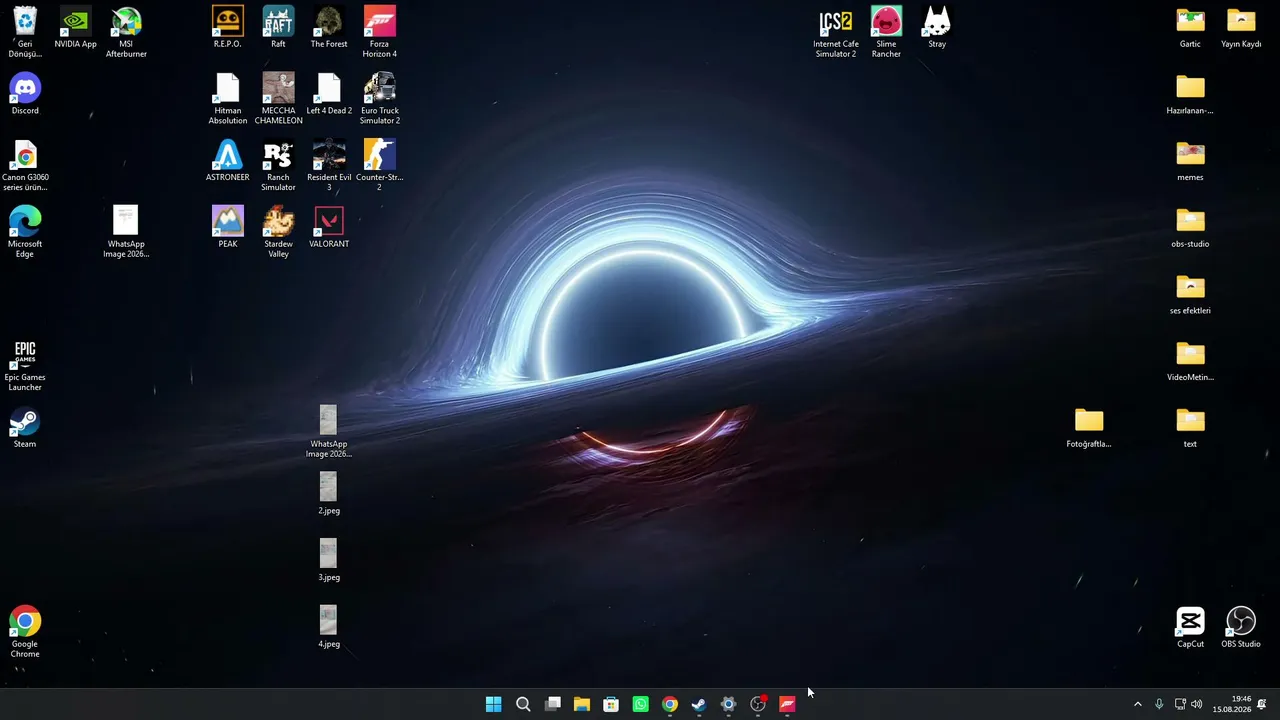The height and width of the screenshot is (720, 1280).
Task: Open the Windows Start menu
Action: click(x=494, y=704)
